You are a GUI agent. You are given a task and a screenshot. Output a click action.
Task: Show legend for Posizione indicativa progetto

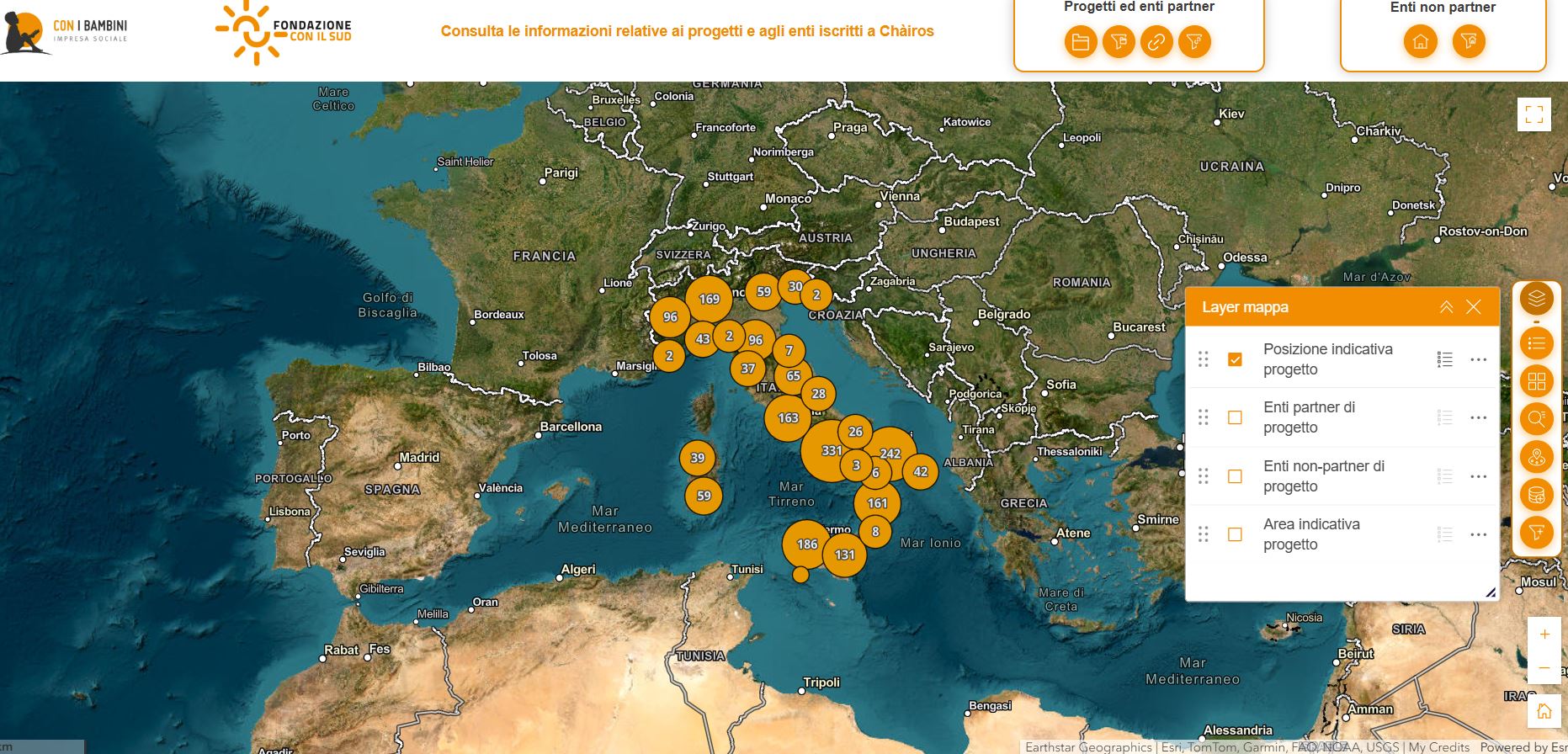click(1445, 359)
